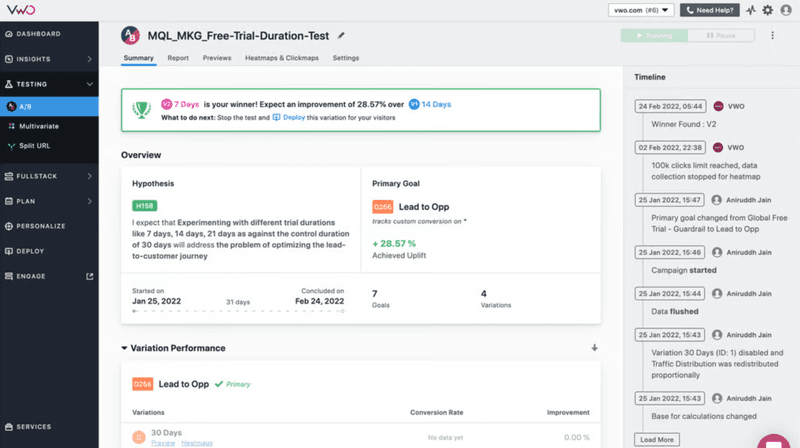Collapse the Testing sidebar section
800x448 pixels.
click(90, 84)
